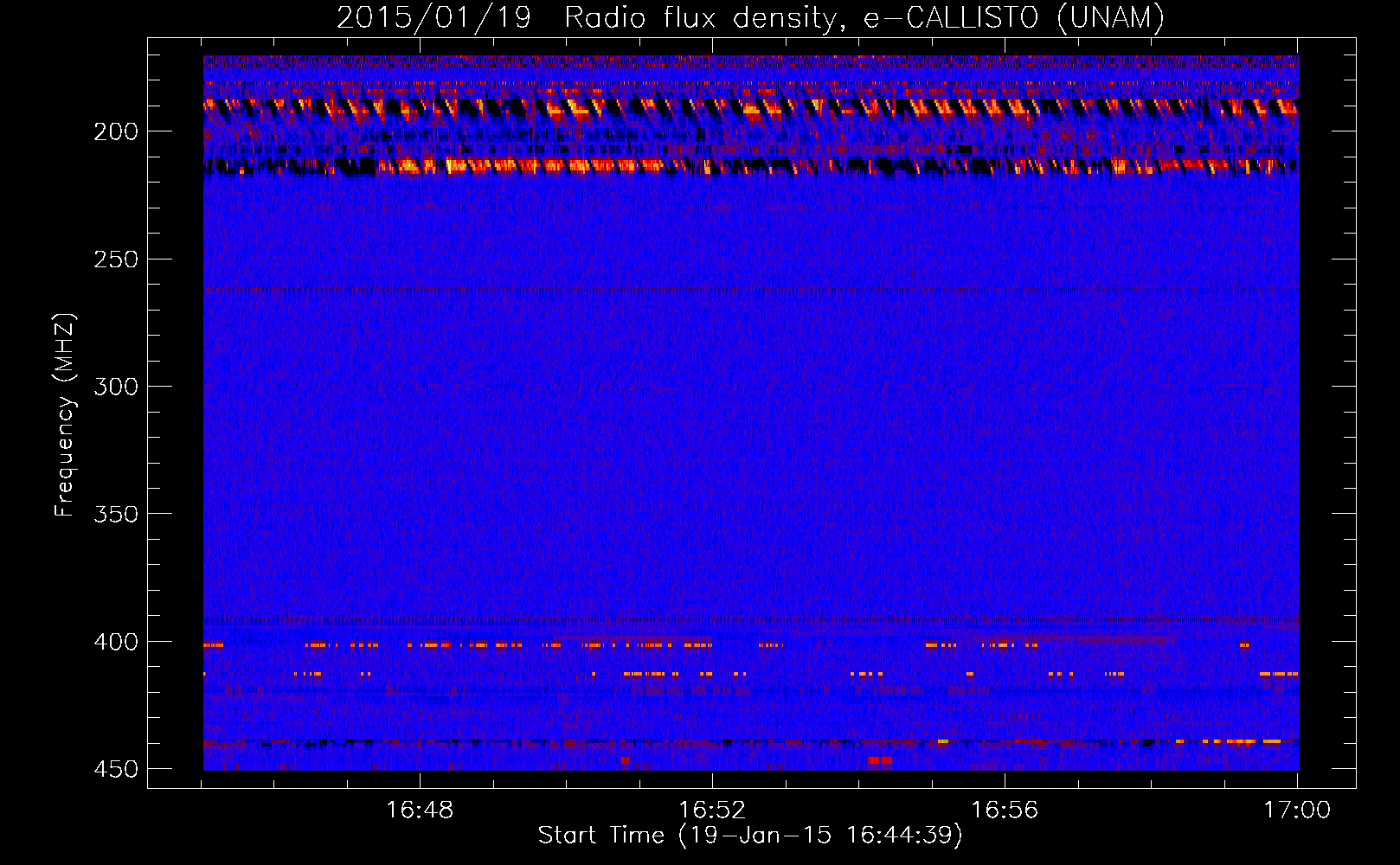Image resolution: width=1400 pixels, height=865 pixels.
Task: Click the plot title '2015/01/19 Radio flux density'
Action: coord(750,17)
